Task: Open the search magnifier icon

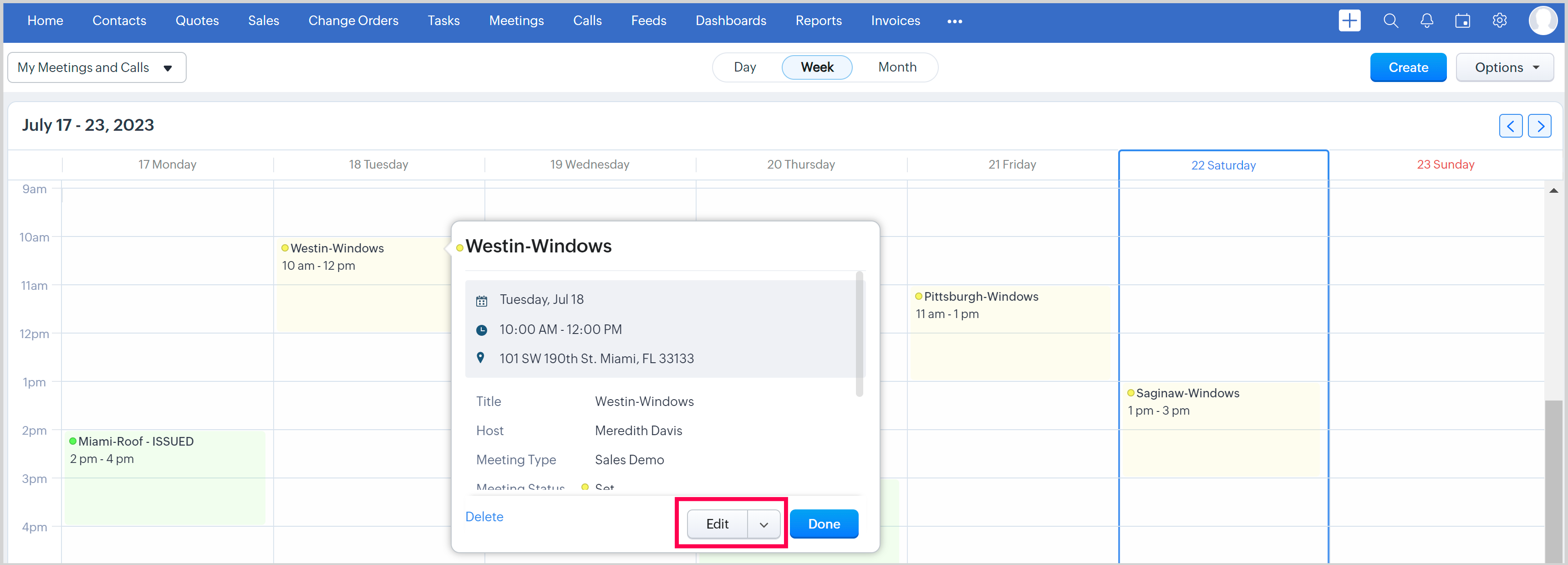Action: tap(1390, 21)
